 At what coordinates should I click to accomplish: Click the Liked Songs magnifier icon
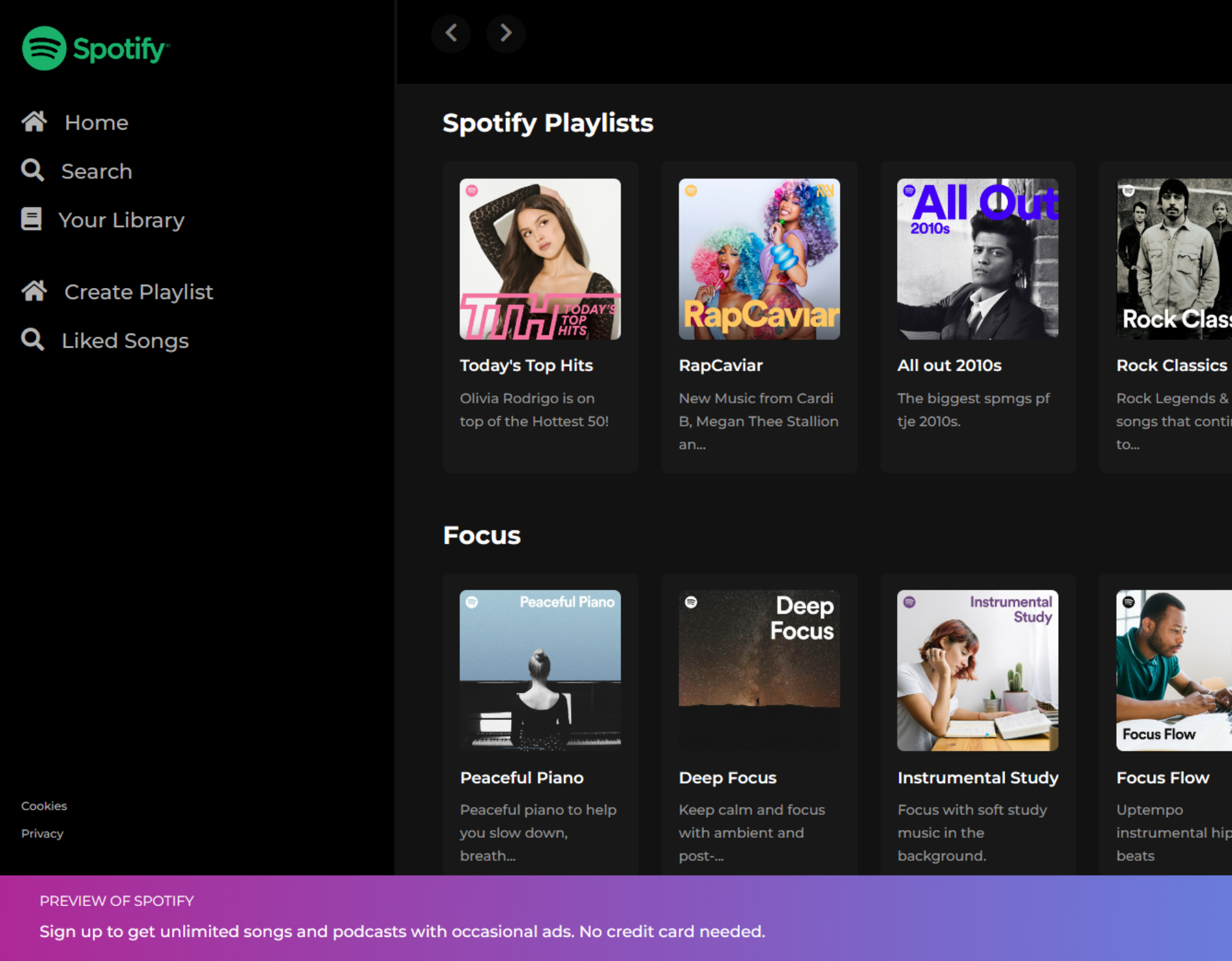pyautogui.click(x=33, y=339)
